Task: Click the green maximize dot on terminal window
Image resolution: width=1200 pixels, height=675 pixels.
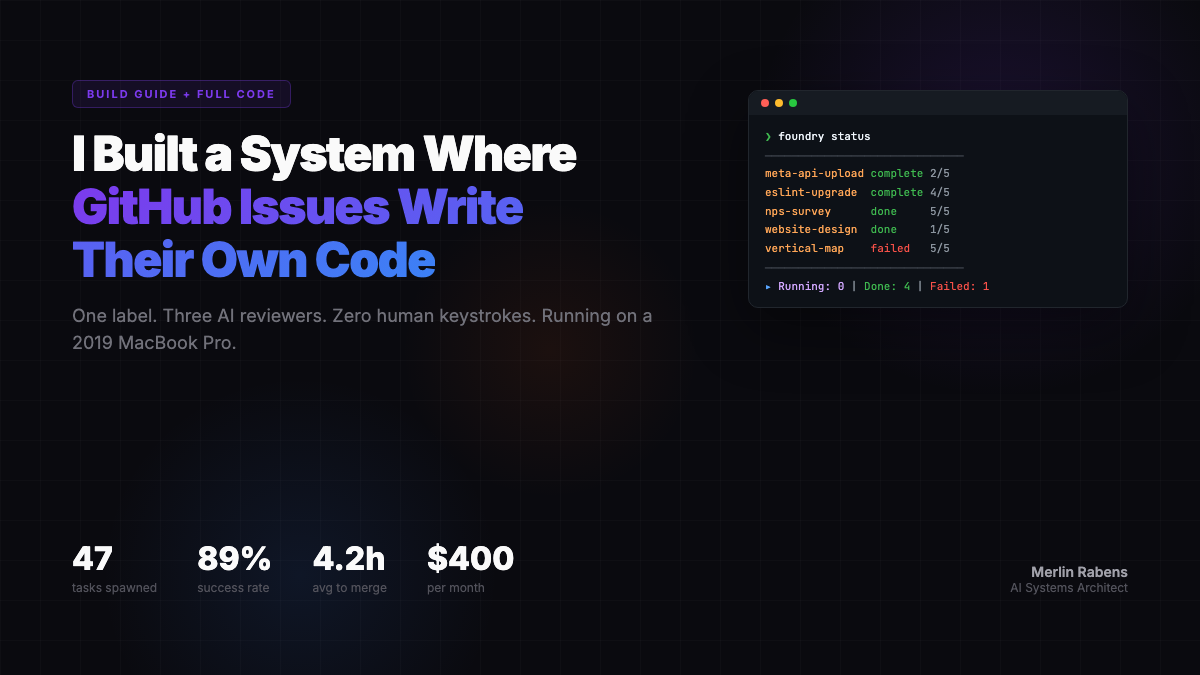Action: point(793,103)
